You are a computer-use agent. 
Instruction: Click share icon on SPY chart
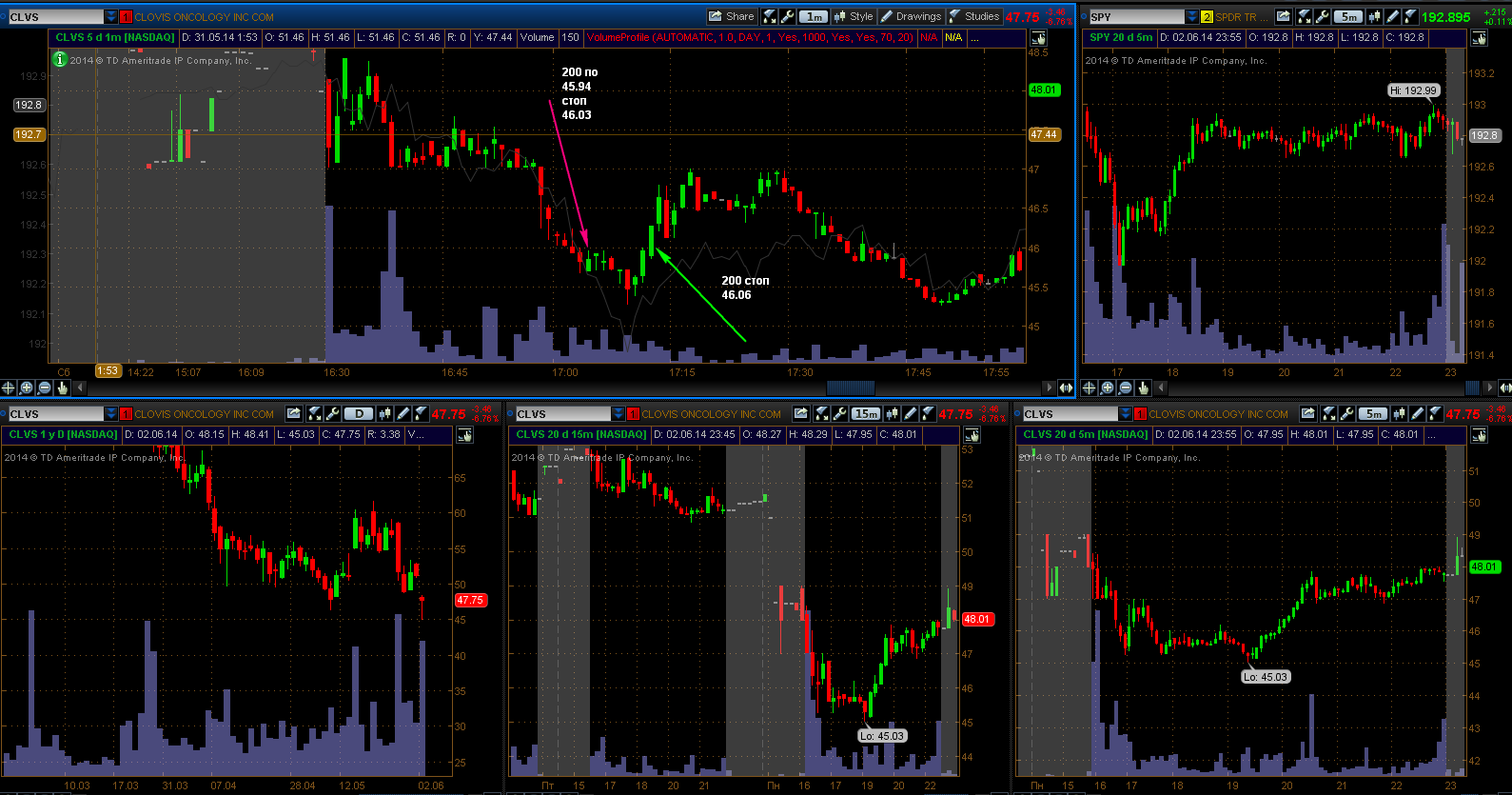[x=1284, y=16]
